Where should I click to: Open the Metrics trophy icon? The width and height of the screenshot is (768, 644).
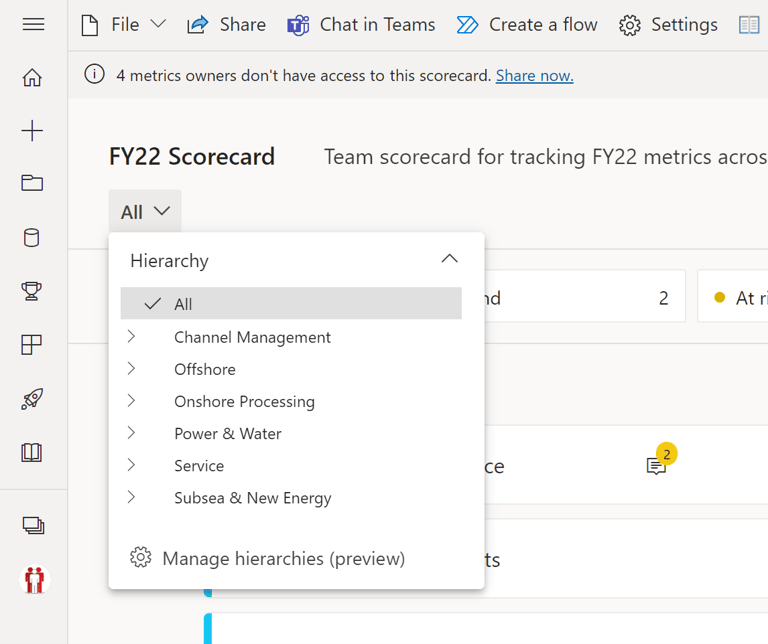tap(32, 291)
